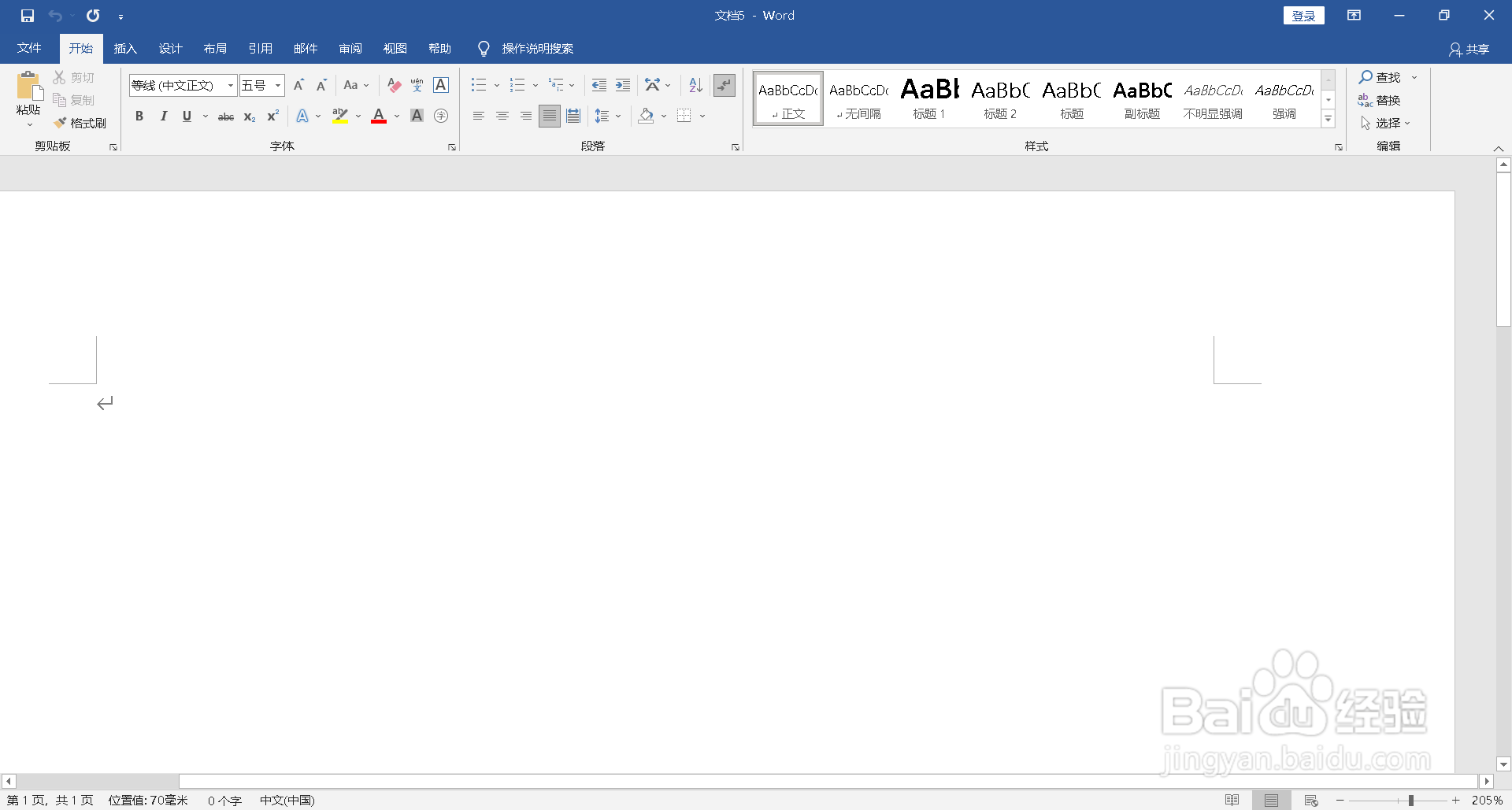Click the Sign in (登录) button
The width and height of the screenshot is (1512, 810).
(1304, 16)
